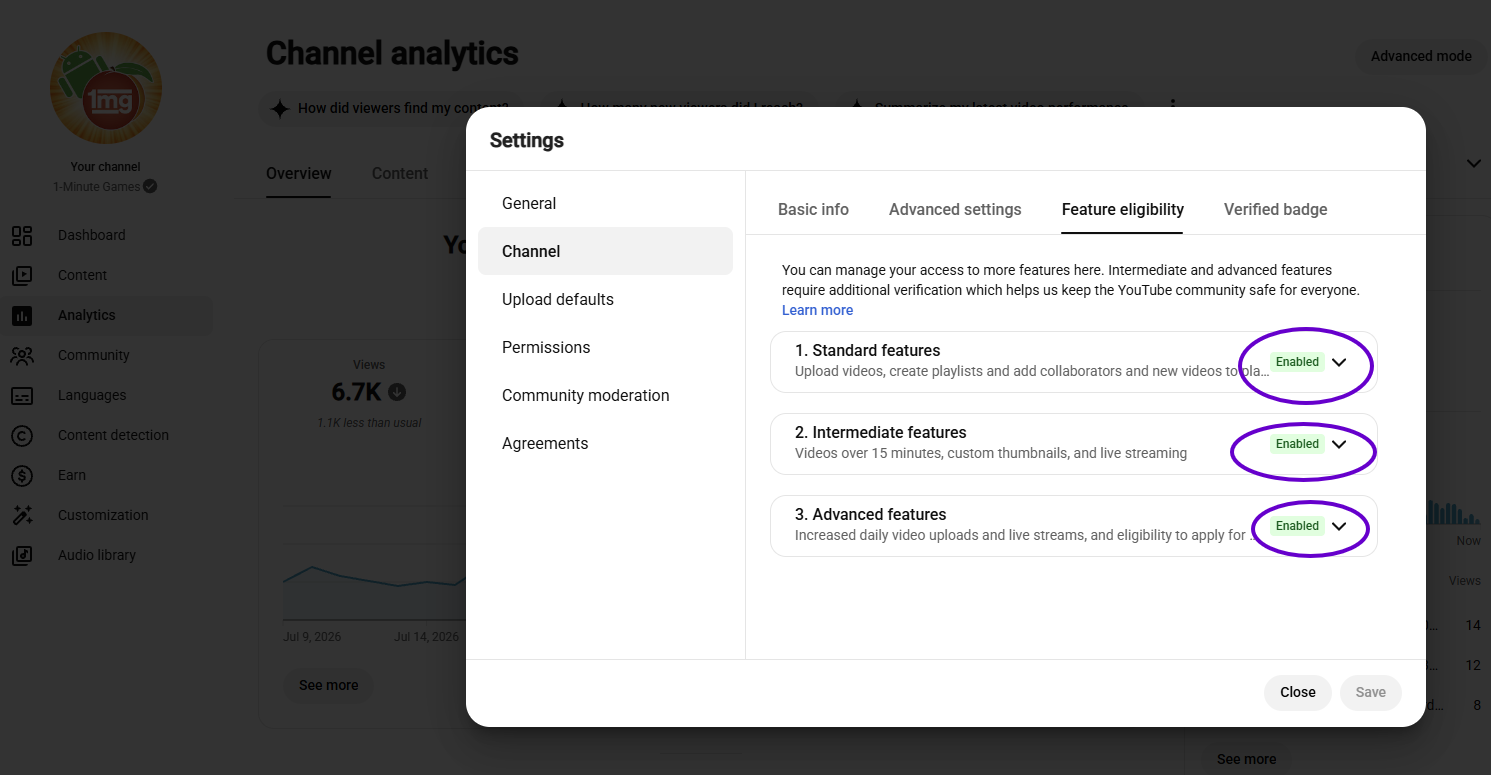
Task: Follow the Learn more link
Action: (817, 310)
